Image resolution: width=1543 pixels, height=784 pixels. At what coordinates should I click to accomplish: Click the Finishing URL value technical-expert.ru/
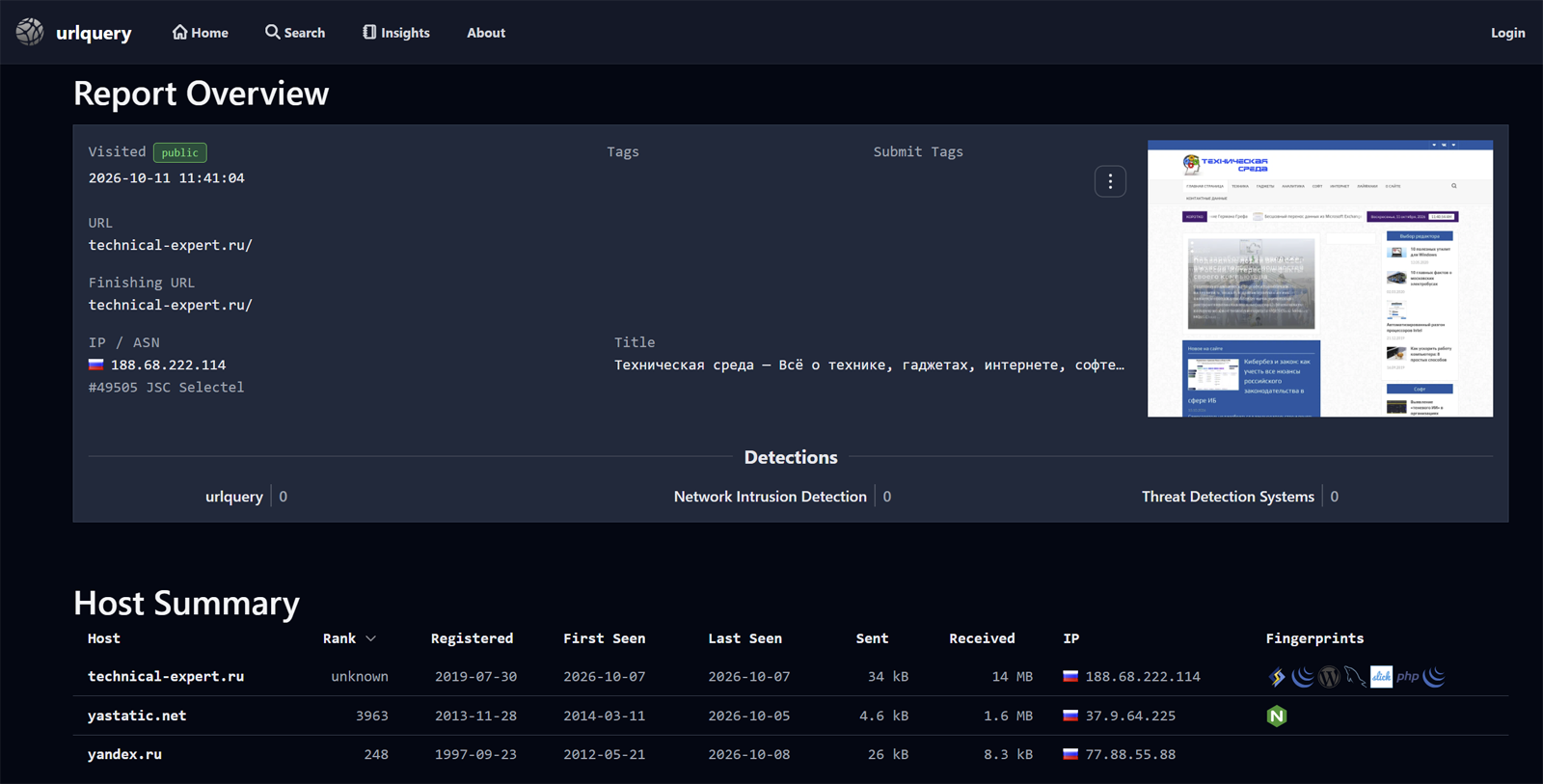(x=171, y=305)
